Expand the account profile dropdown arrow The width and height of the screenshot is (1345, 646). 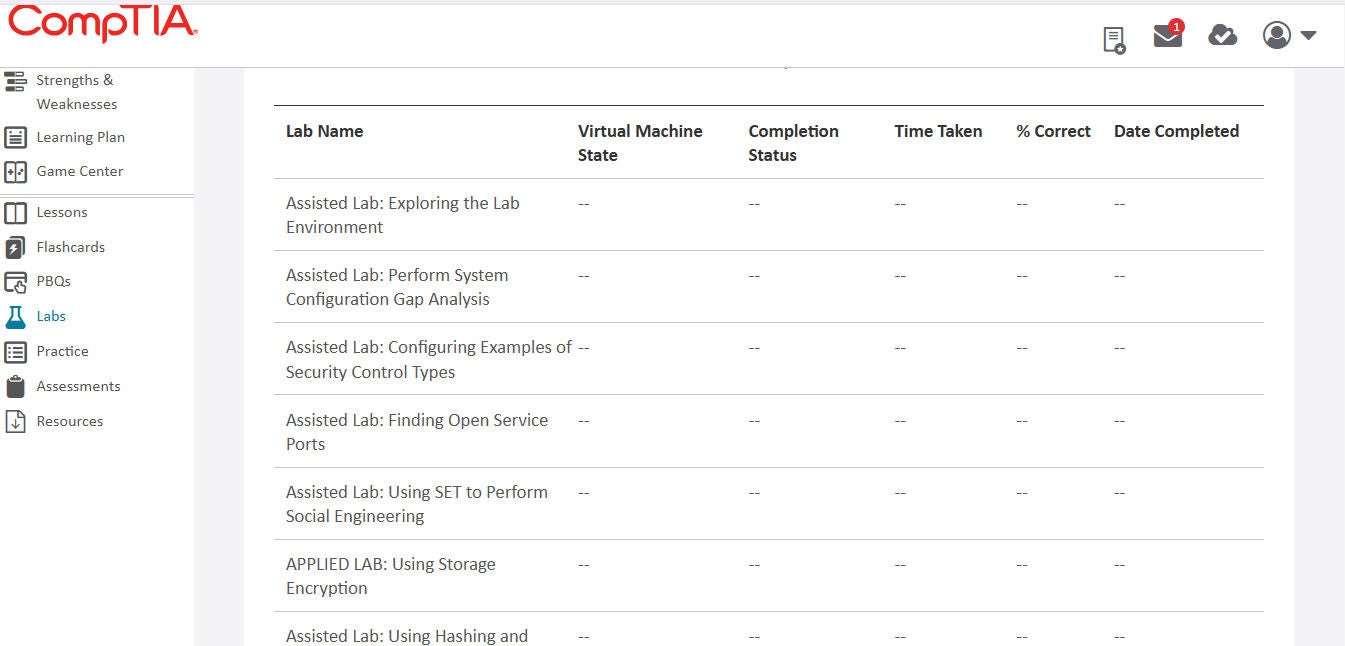pyautogui.click(x=1308, y=34)
